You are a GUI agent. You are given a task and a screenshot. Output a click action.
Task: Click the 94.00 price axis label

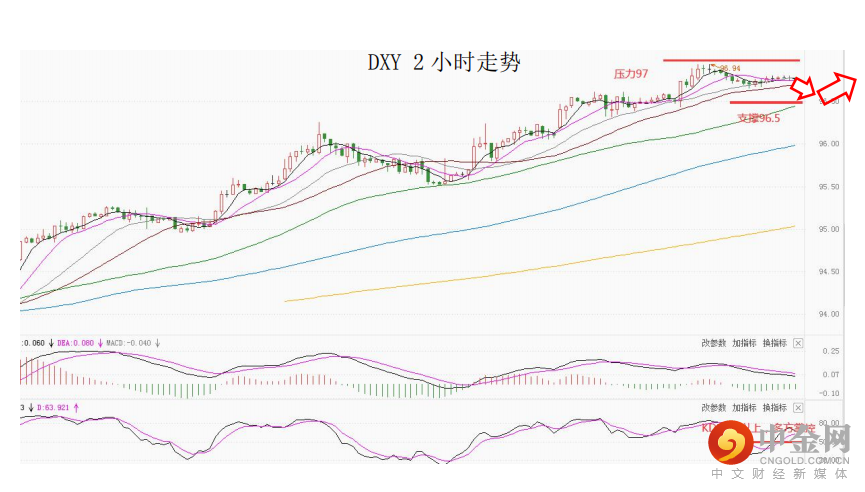coord(828,314)
